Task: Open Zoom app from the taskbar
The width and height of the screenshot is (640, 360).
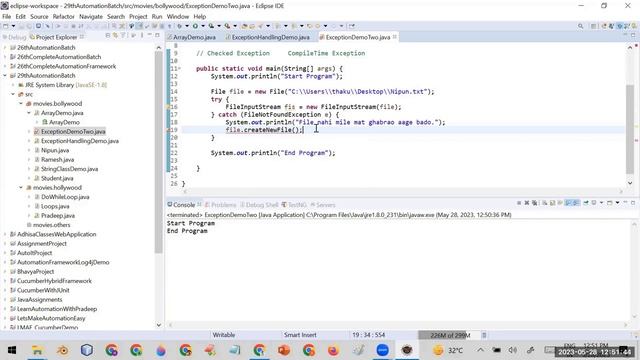Action: 382,350
